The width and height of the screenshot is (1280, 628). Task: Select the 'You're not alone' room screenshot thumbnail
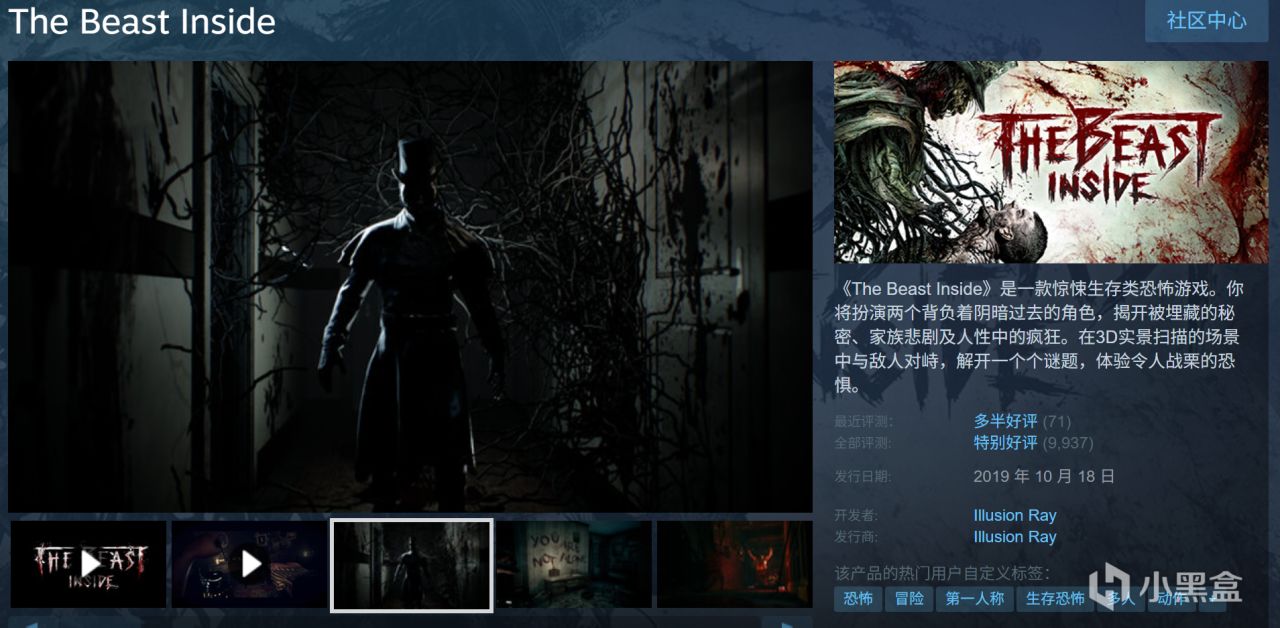click(574, 564)
